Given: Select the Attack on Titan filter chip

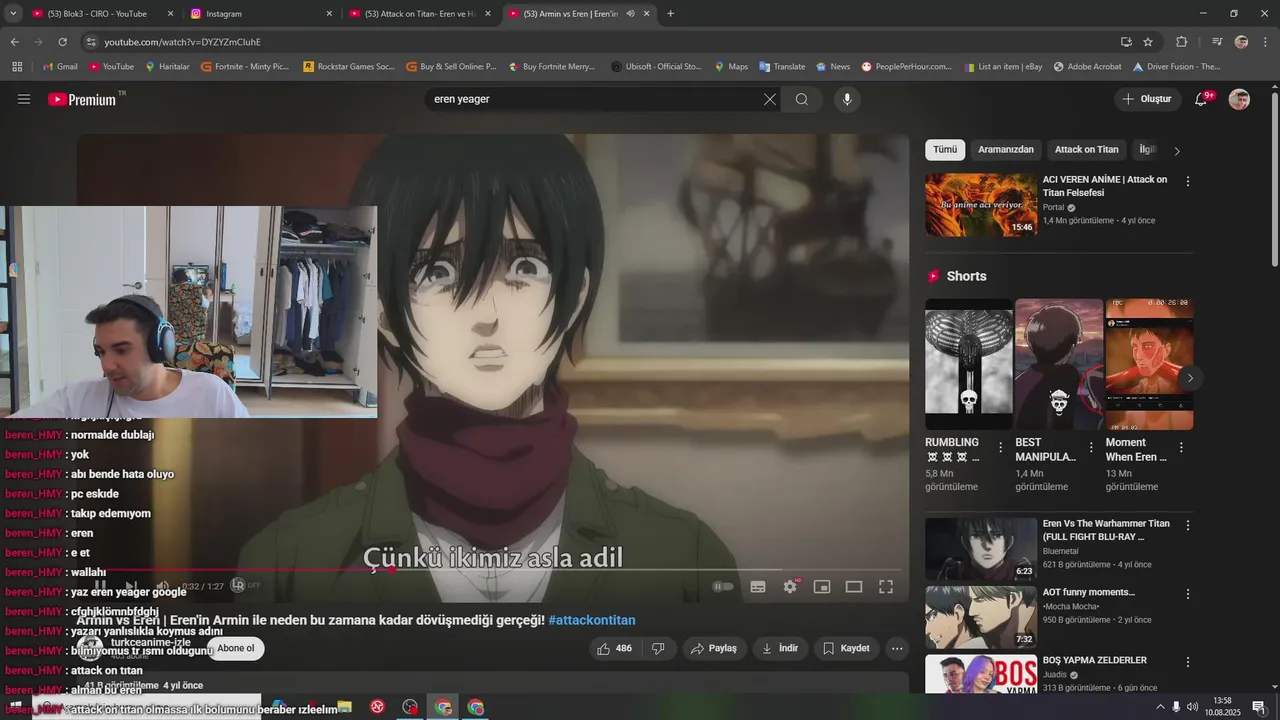Looking at the screenshot, I should click(1087, 150).
